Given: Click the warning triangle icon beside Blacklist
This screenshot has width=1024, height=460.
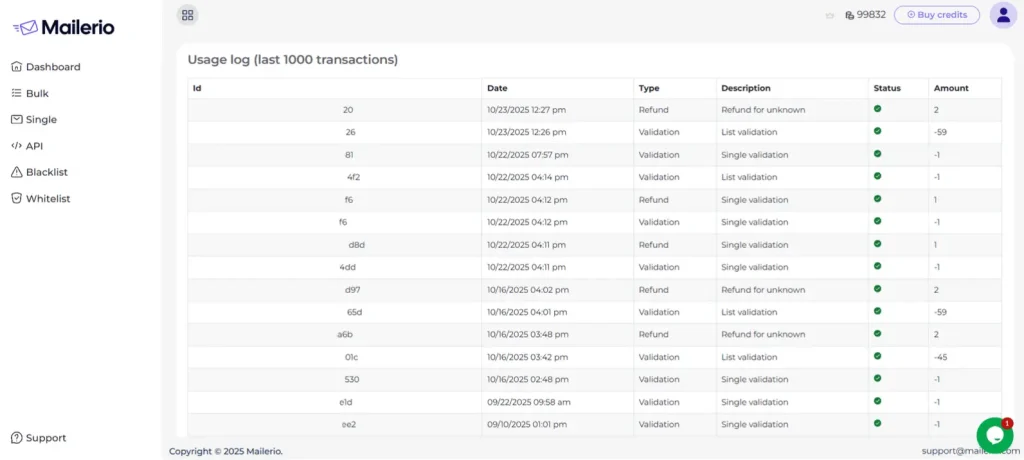Looking at the screenshot, I should click(x=17, y=172).
